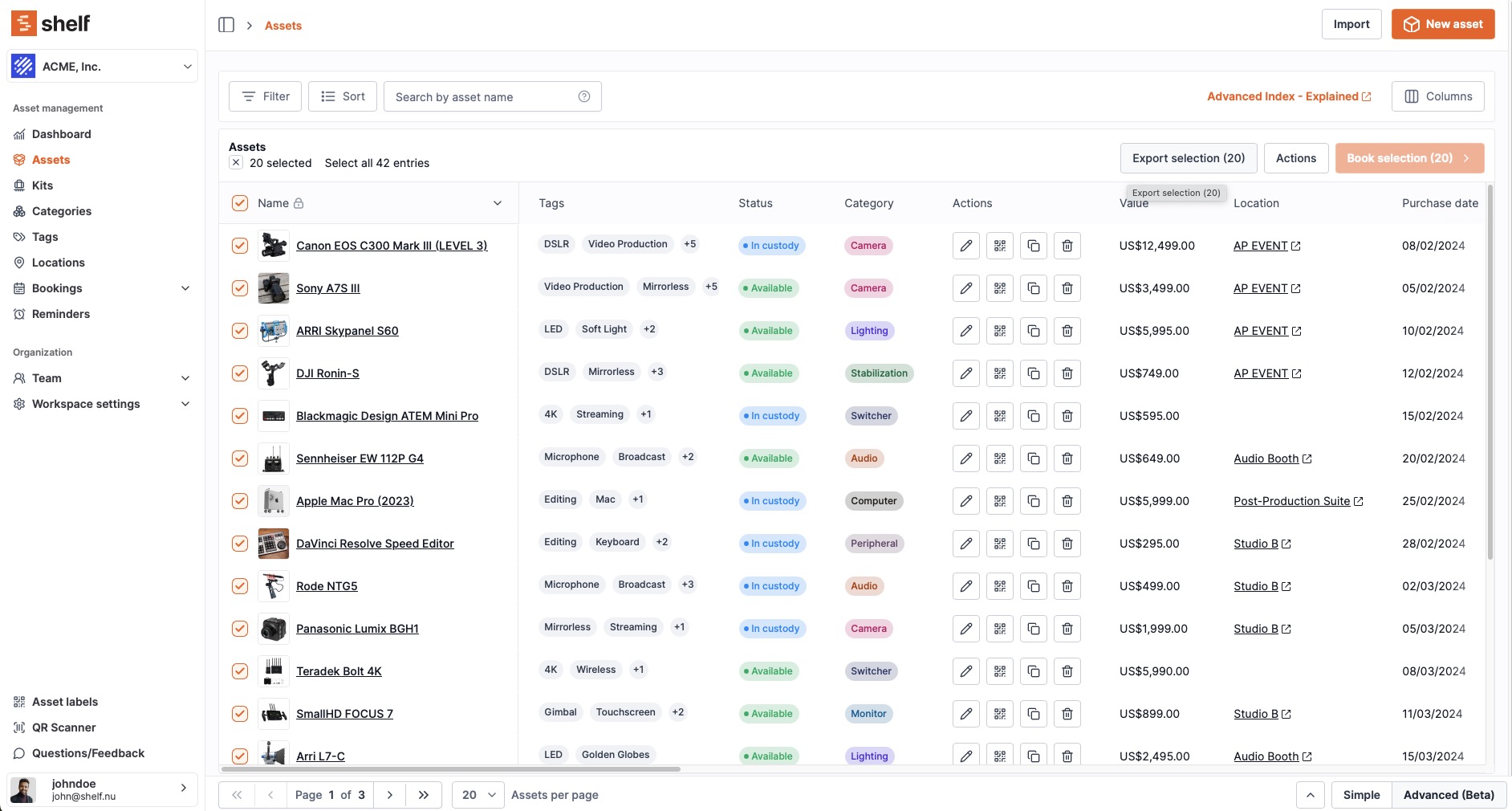Switch to Advanced (Beta) mode
1512x811 pixels.
coord(1449,795)
